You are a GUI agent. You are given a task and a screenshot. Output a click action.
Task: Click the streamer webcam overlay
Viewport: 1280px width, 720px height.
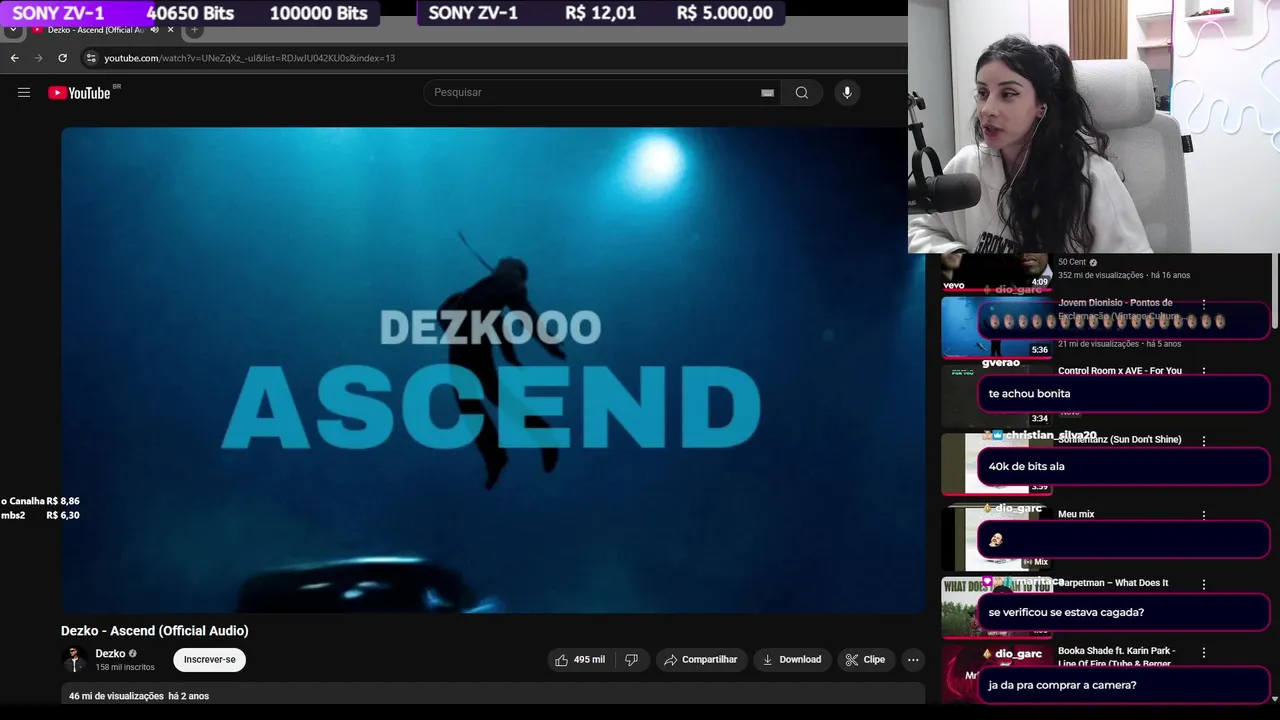1094,126
